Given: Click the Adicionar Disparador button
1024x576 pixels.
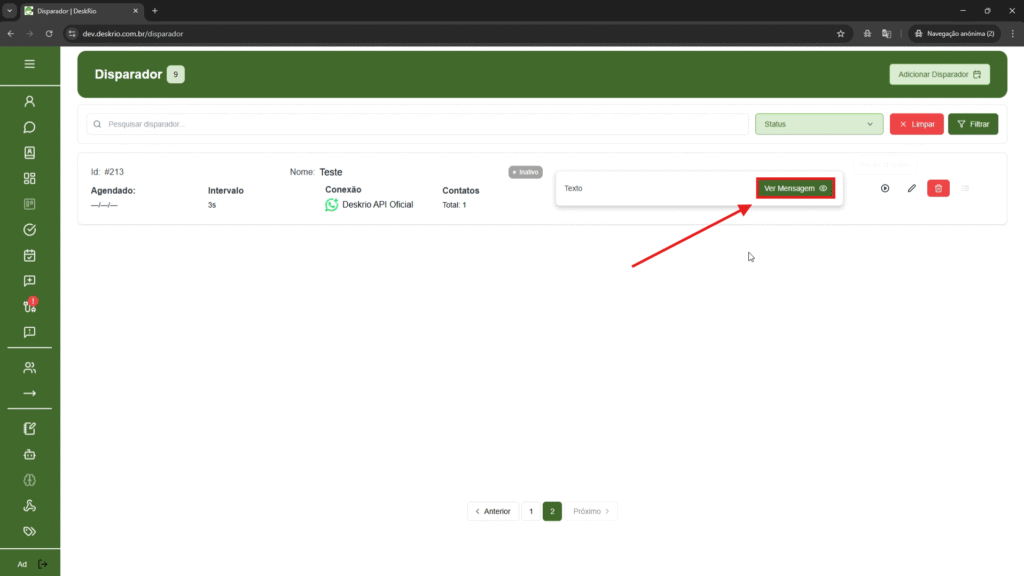Looking at the screenshot, I should coord(939,75).
